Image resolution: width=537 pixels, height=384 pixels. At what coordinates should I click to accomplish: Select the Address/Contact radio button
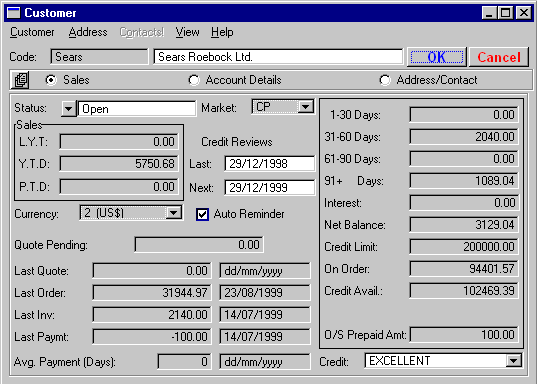(x=385, y=80)
